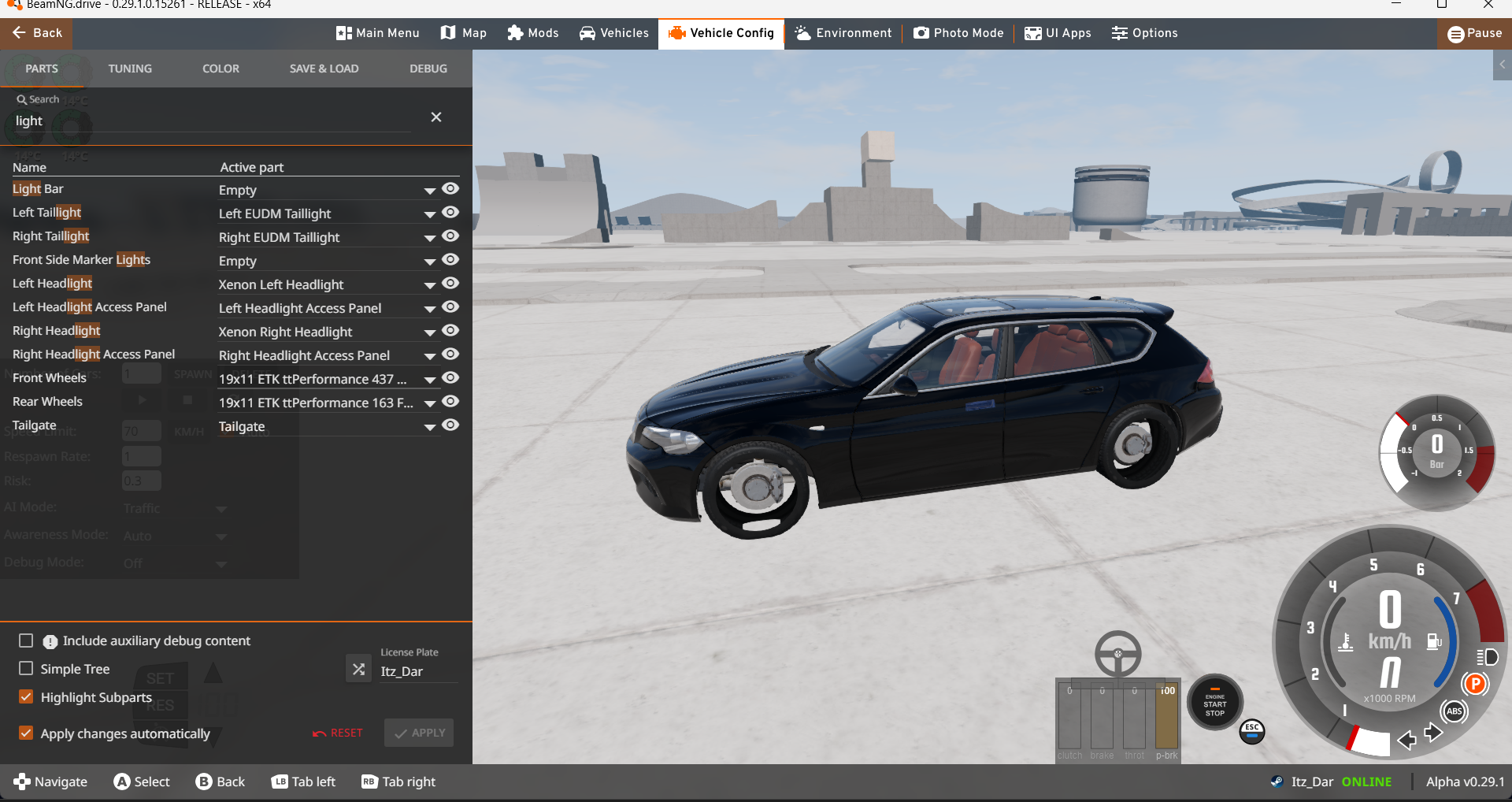Screen dimensions: 1512x802
Task: Enable Include auxiliary debug content checkbox
Action: pyautogui.click(x=26, y=641)
